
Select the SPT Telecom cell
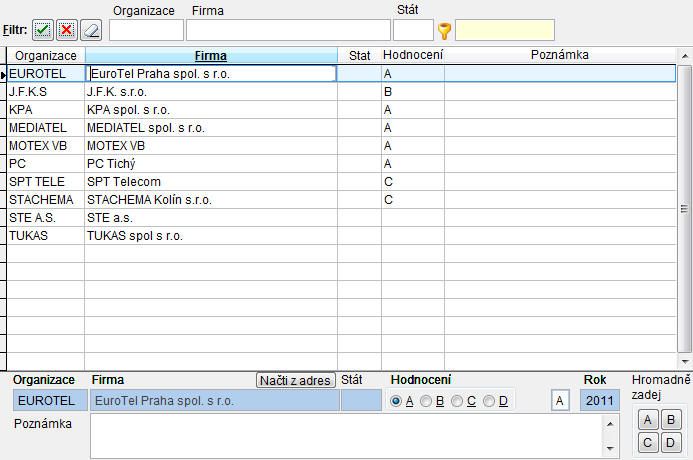click(x=211, y=182)
